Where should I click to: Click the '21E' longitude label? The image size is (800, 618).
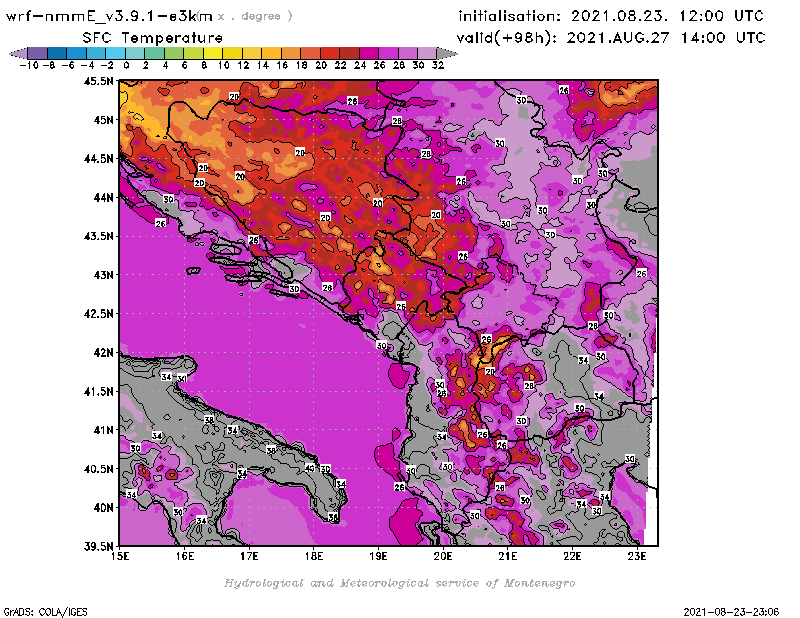click(508, 557)
